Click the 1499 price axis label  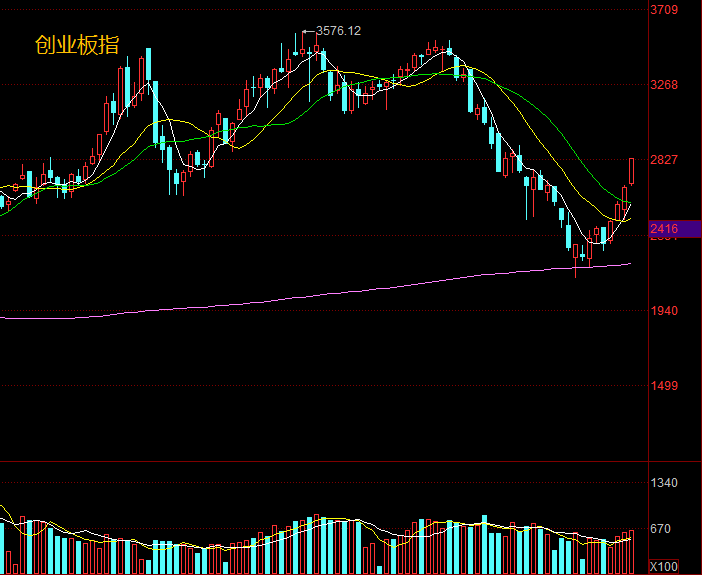(x=664, y=386)
